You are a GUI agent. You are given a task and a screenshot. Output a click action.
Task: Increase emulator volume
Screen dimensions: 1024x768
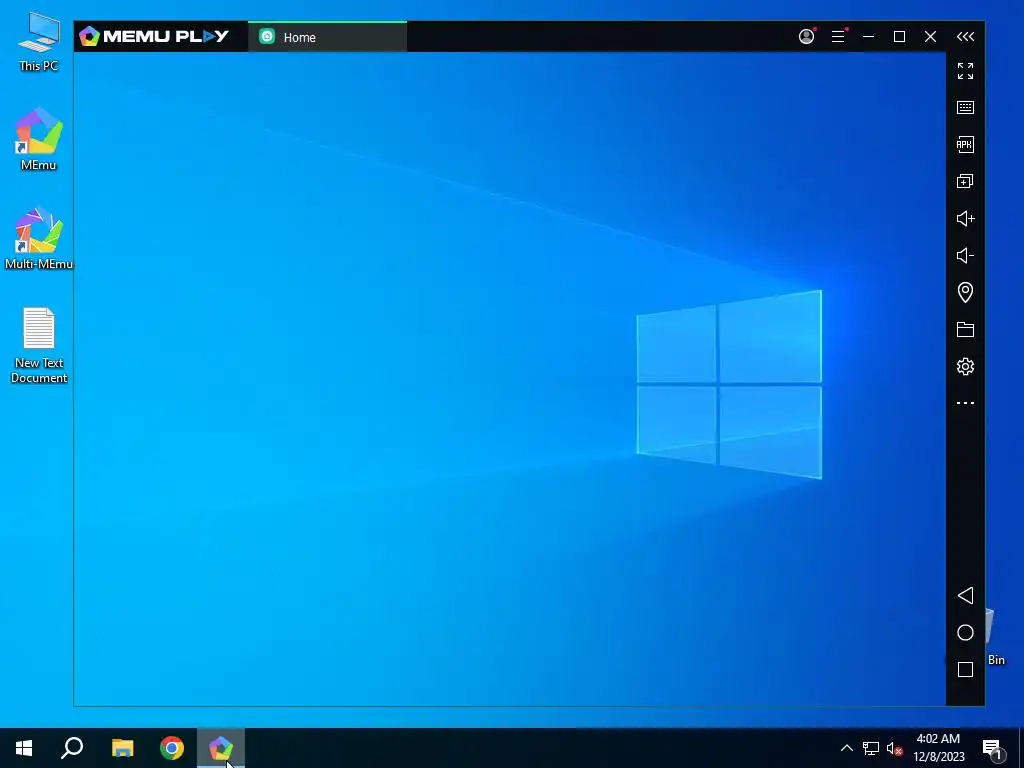click(x=965, y=219)
